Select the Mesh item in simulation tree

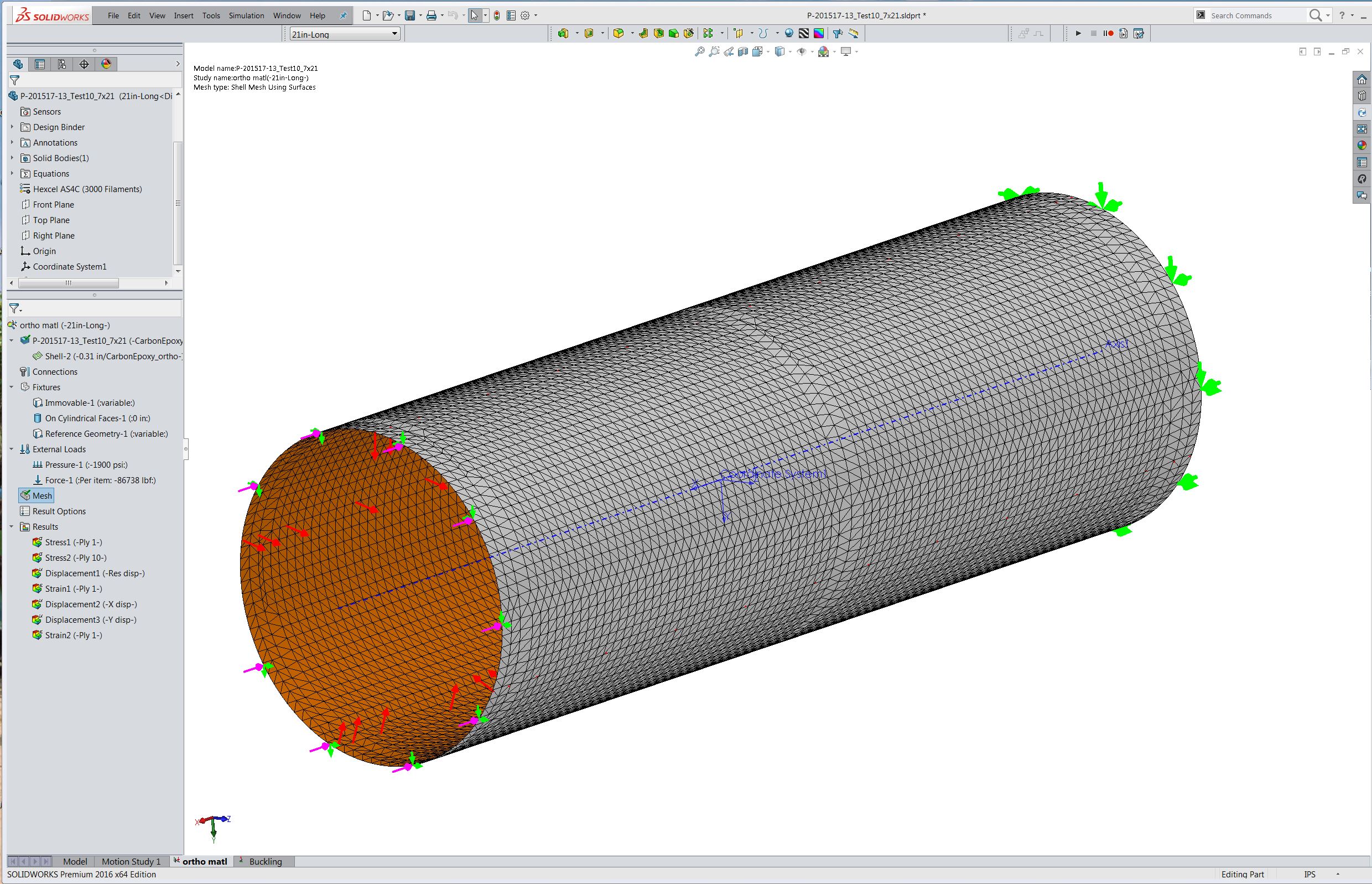[36, 495]
